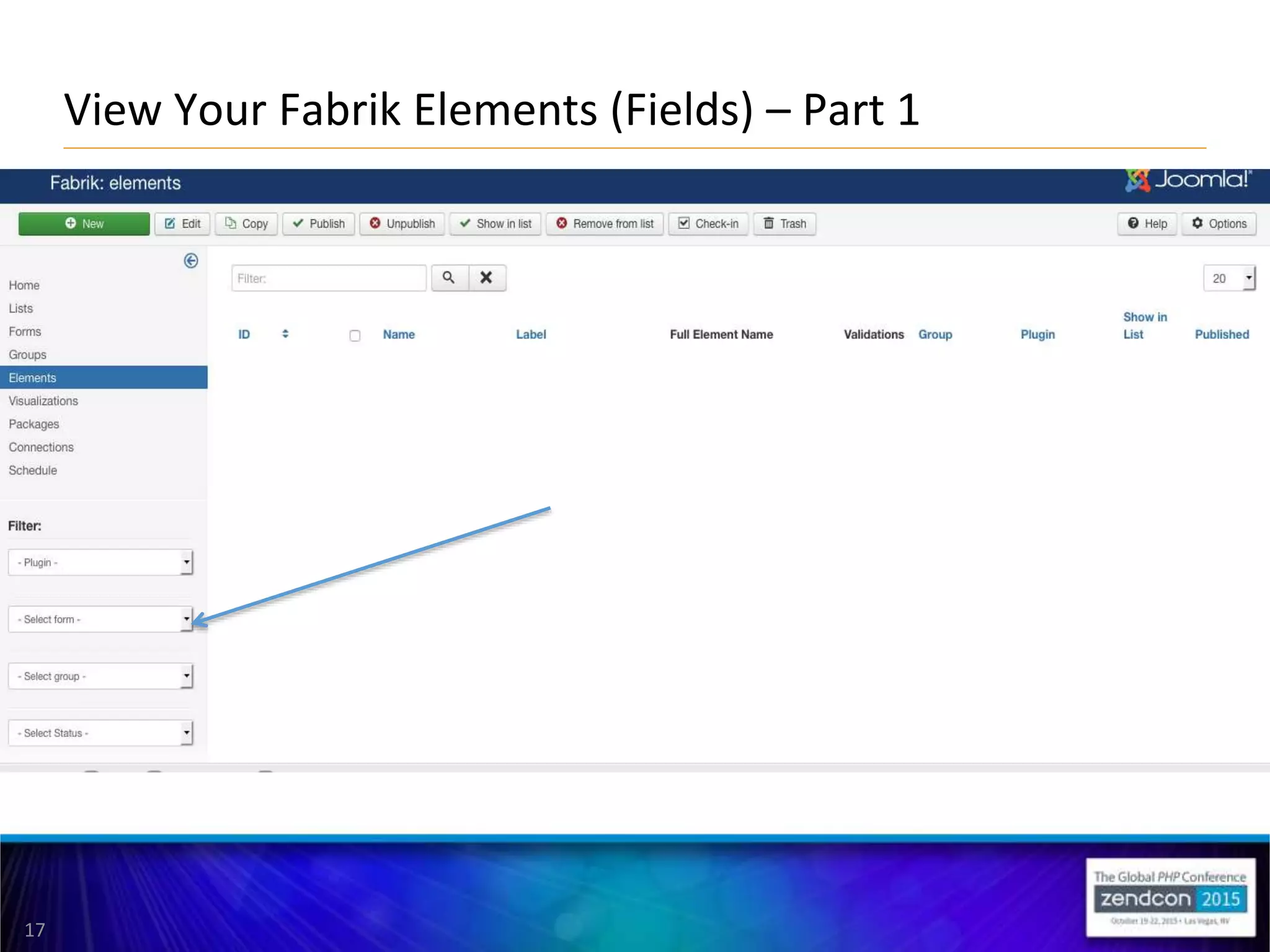1270x952 pixels.
Task: Click the Trash toolbar button
Action: pyautogui.click(x=784, y=224)
